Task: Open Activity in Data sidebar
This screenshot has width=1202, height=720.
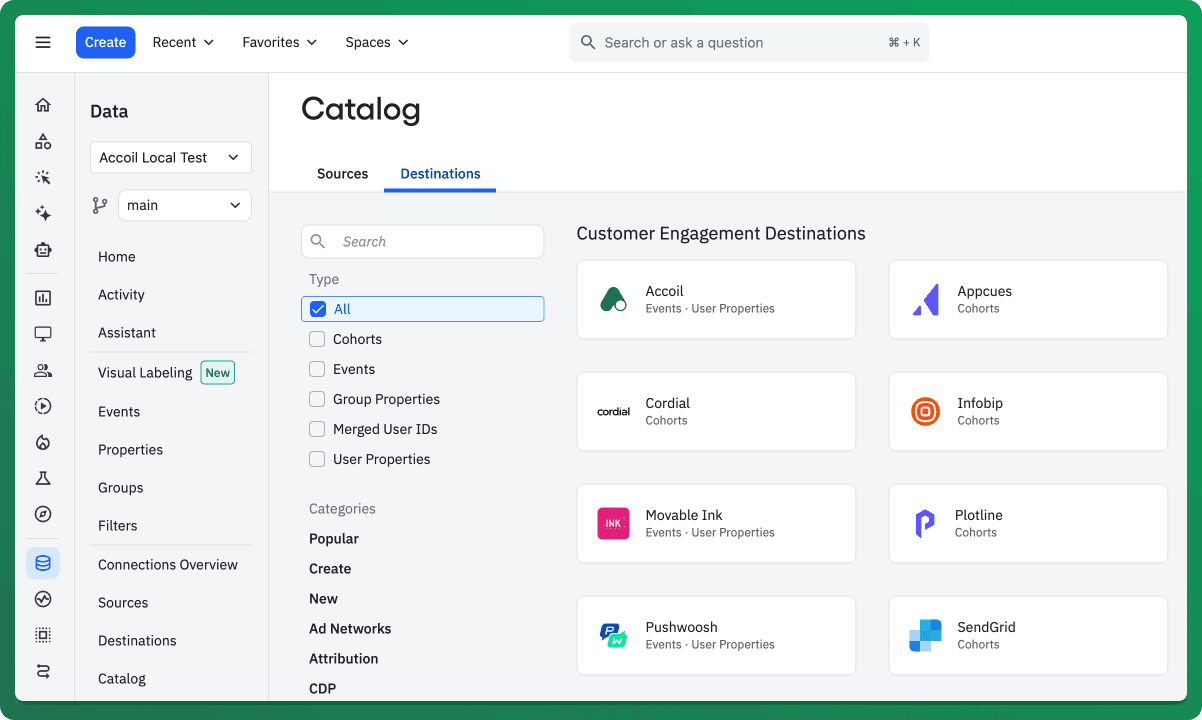Action: [121, 294]
